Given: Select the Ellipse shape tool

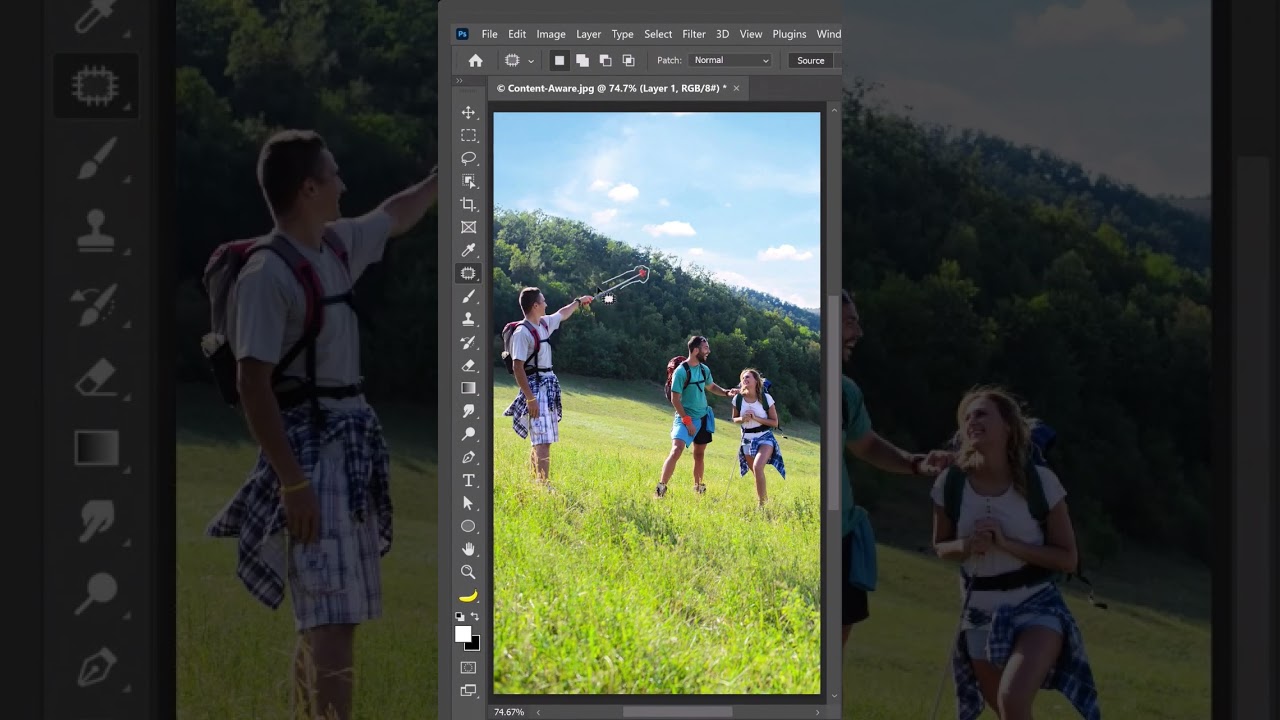Looking at the screenshot, I should click(468, 526).
